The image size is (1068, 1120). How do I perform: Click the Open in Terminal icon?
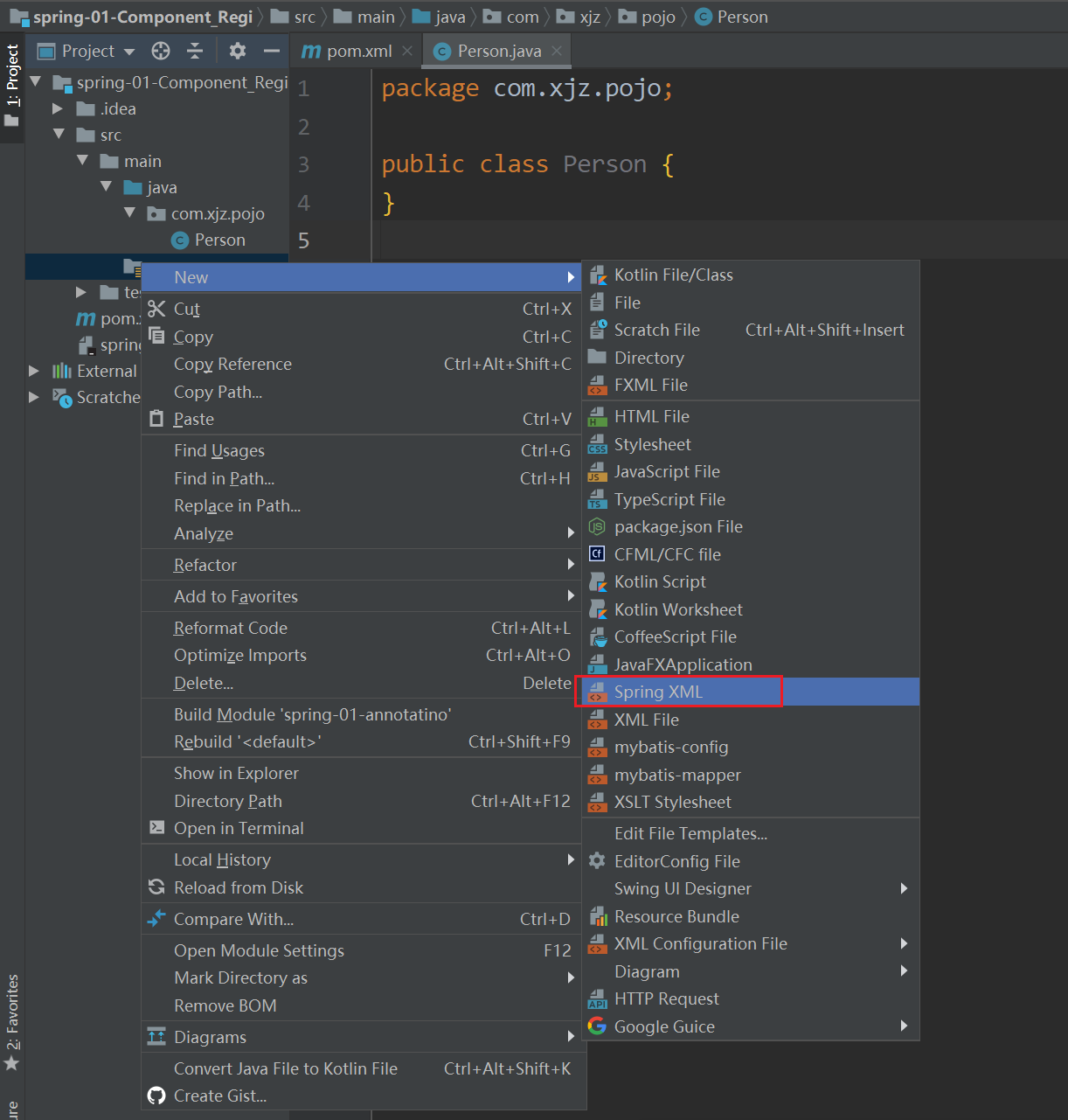[x=156, y=828]
